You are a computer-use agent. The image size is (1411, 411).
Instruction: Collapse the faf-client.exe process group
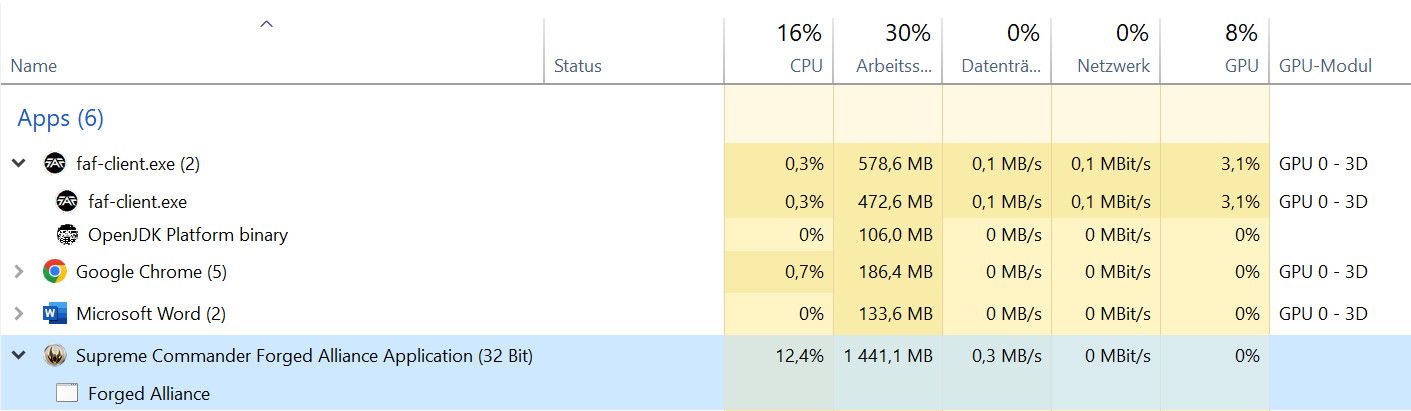tap(18, 164)
